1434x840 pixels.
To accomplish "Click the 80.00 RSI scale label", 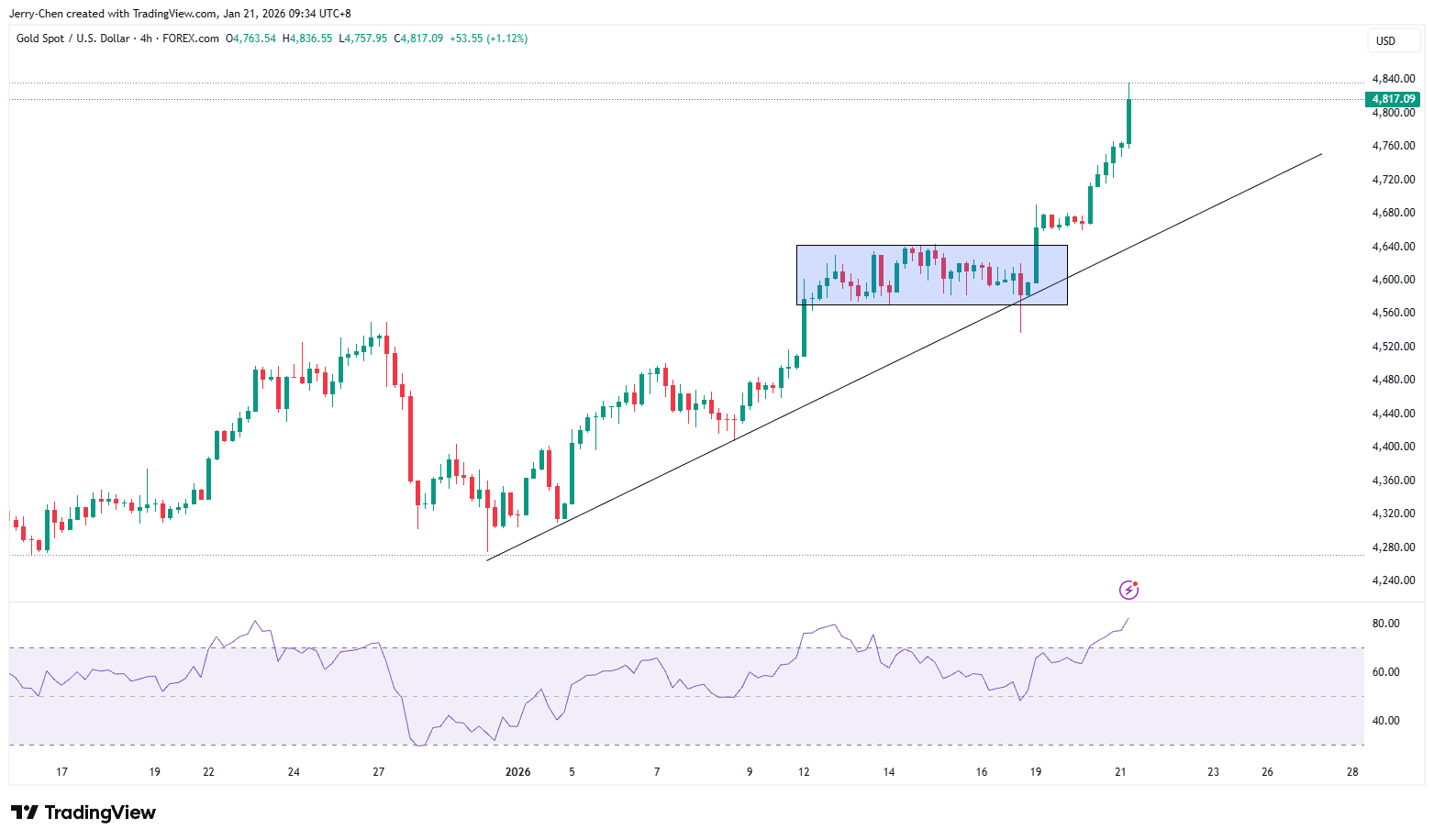I will pos(1385,624).
